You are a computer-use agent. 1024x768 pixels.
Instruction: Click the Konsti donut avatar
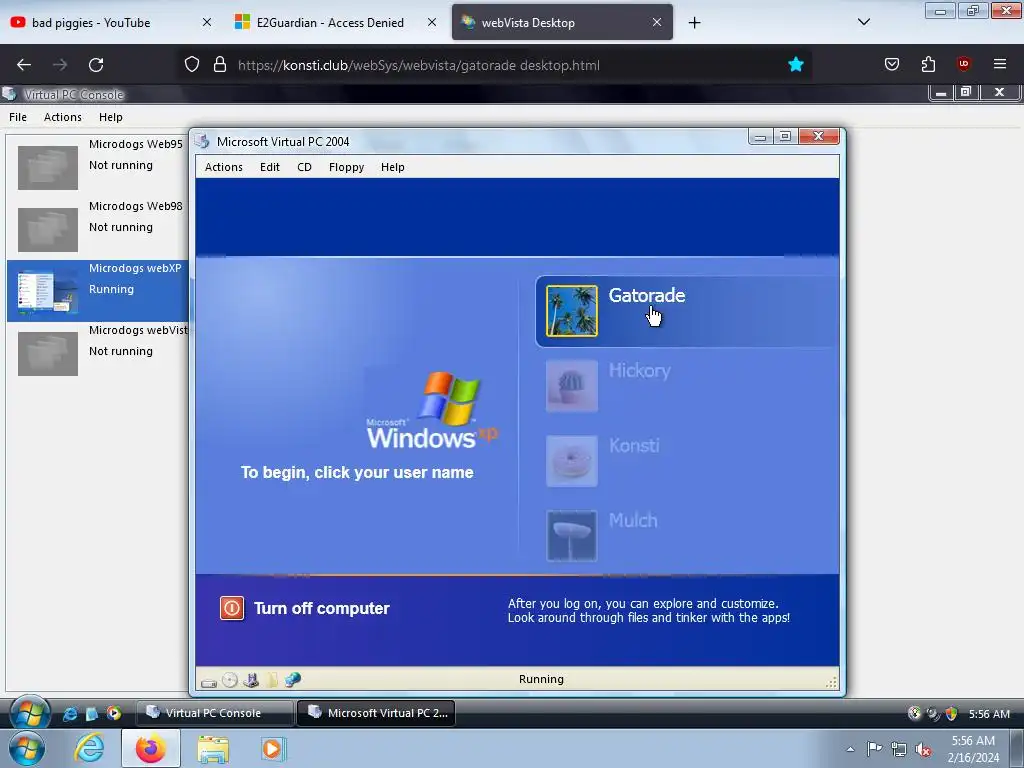click(571, 461)
